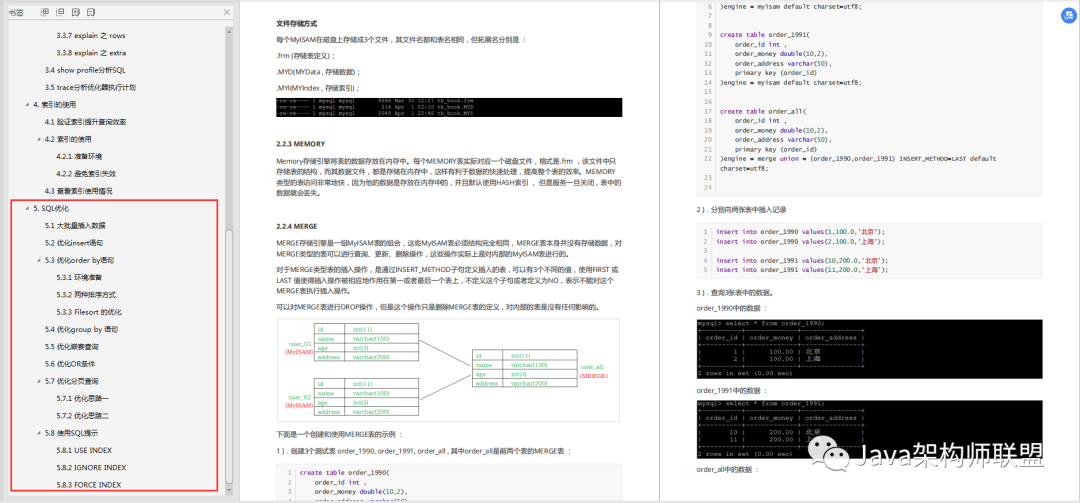Viewport: 1080px width, 503px height.
Task: Open bookmark '3.3.8 explain 之 extra'
Action: coord(91,52)
